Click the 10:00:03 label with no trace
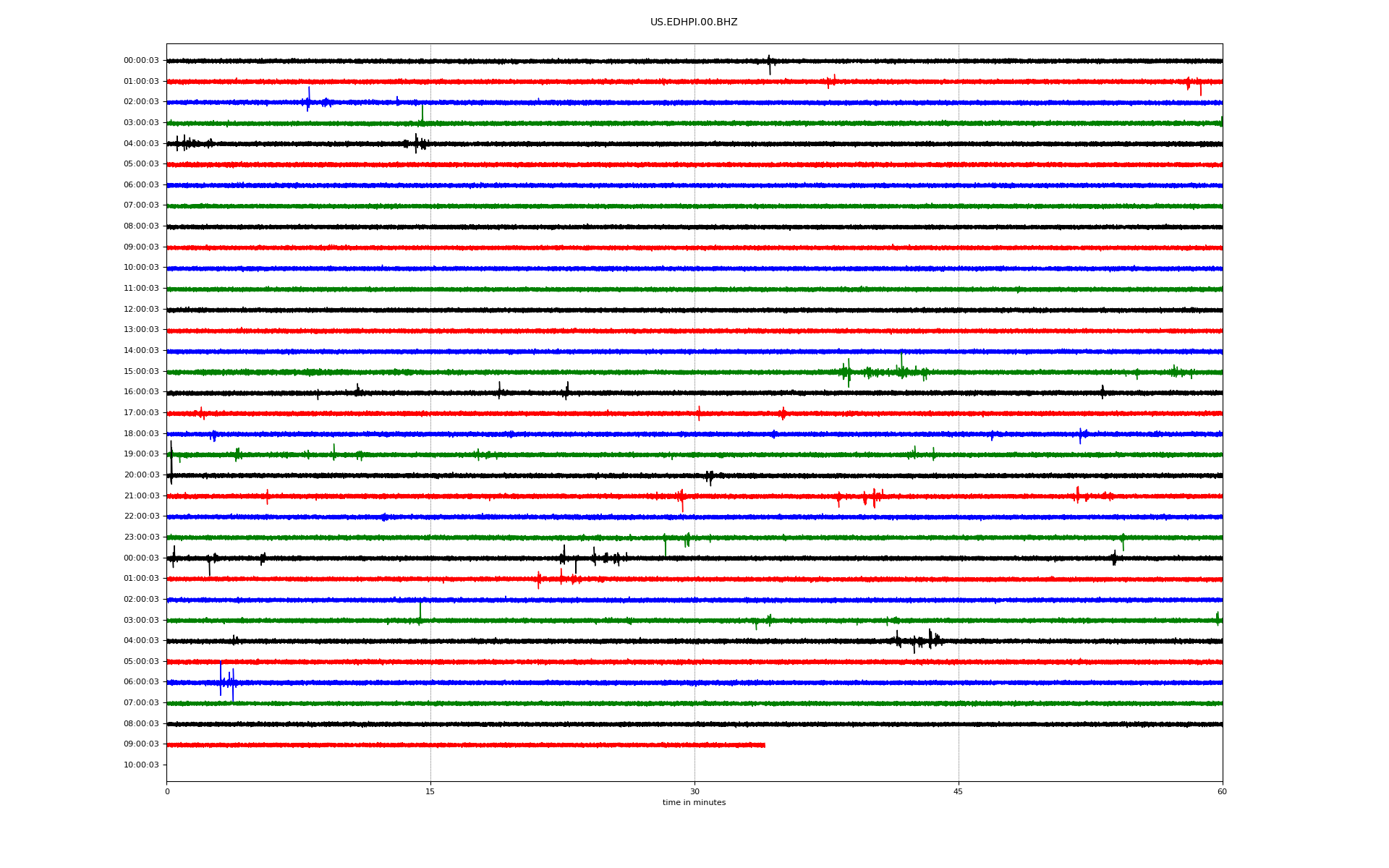The width and height of the screenshot is (1389, 868). (141, 765)
